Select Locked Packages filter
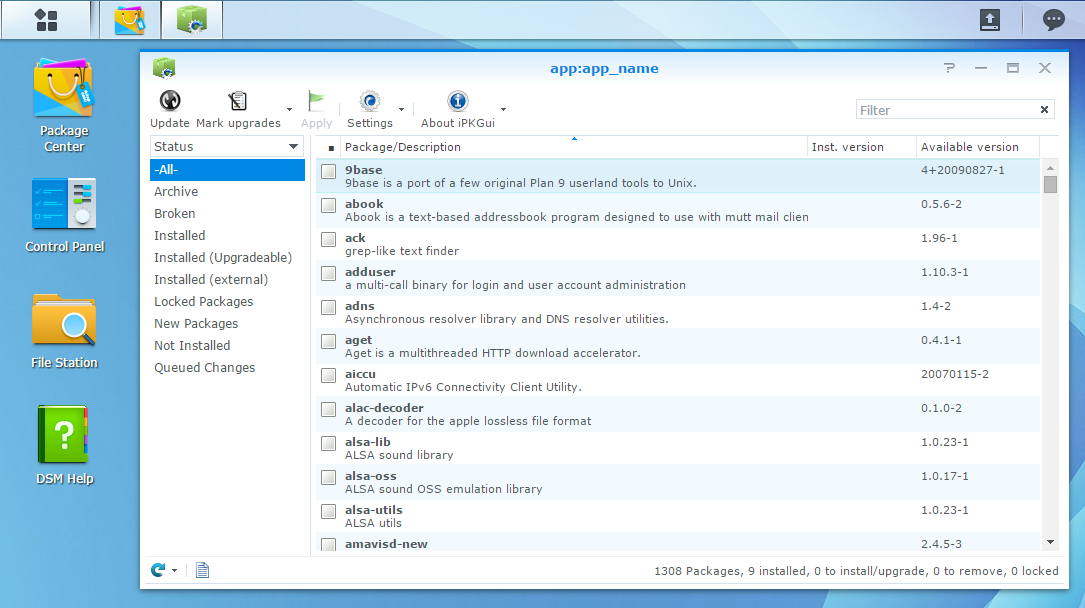1085x608 pixels. click(x=227, y=302)
